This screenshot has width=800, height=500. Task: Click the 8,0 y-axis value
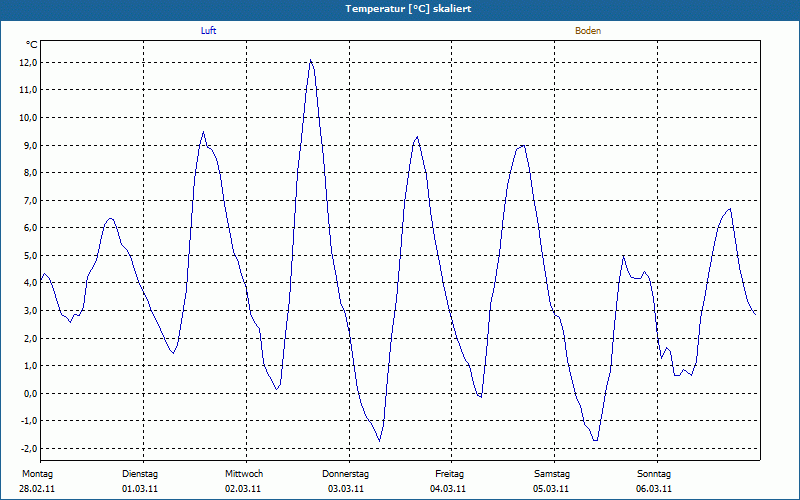click(30, 172)
